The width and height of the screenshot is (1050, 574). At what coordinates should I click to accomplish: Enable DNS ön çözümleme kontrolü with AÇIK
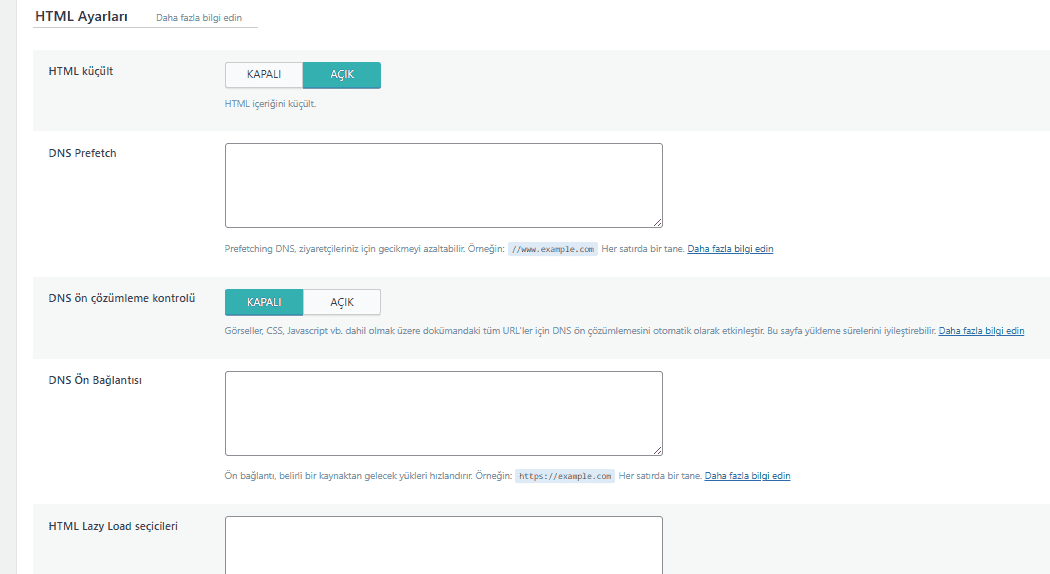click(x=342, y=302)
